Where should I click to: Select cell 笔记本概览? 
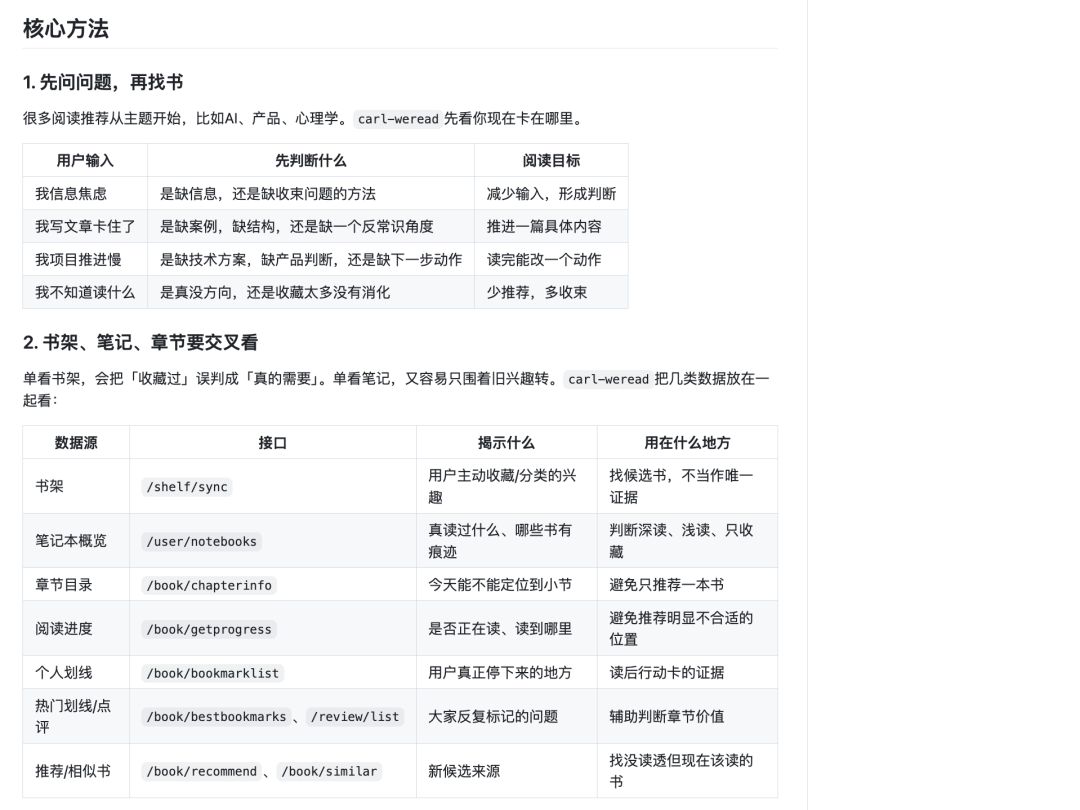(x=76, y=541)
